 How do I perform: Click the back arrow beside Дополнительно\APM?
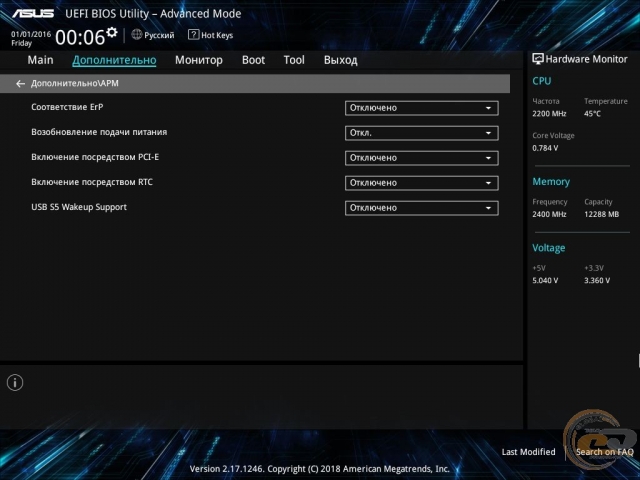(x=20, y=84)
